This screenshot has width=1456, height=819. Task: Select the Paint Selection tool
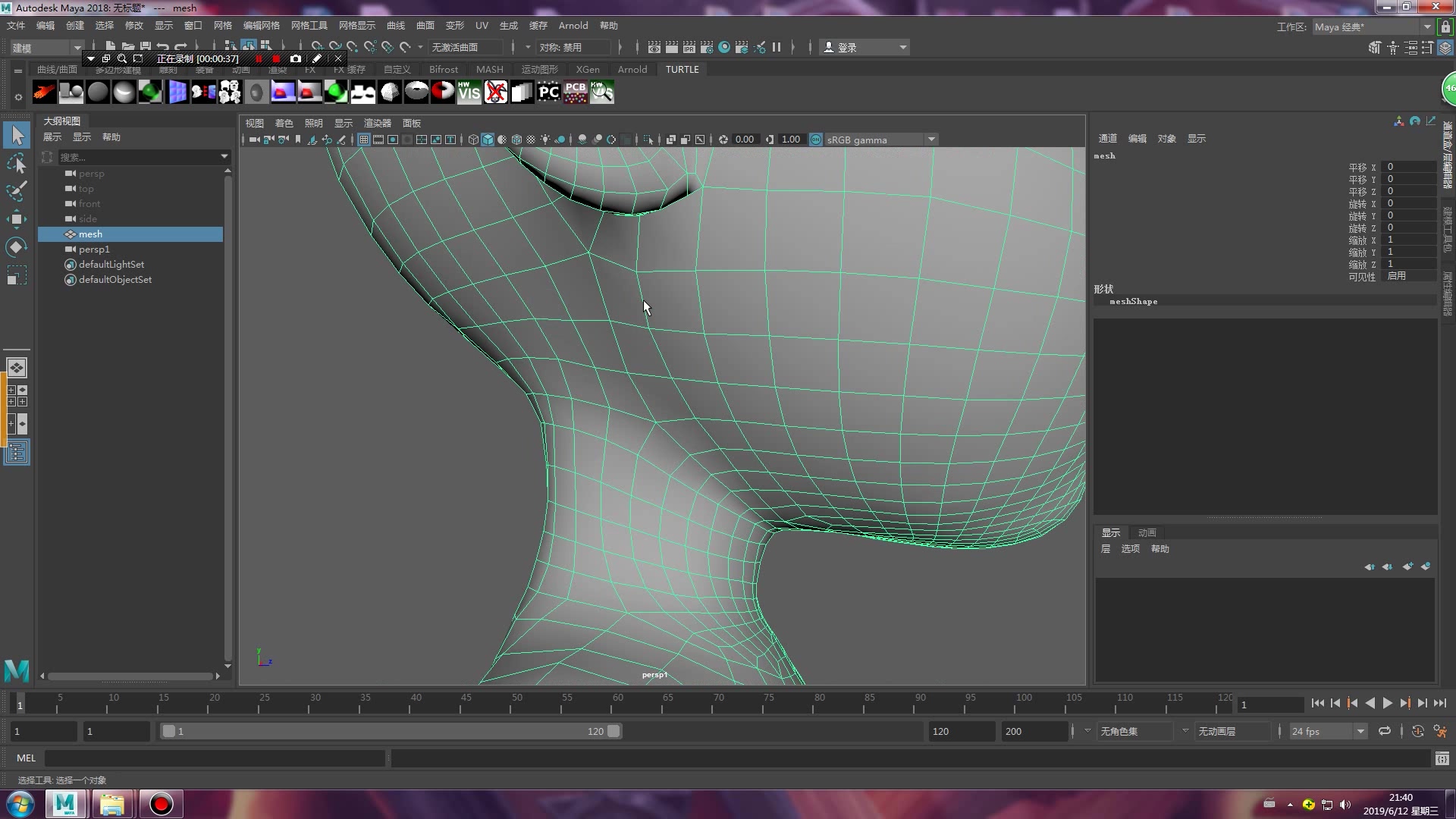coord(17,190)
